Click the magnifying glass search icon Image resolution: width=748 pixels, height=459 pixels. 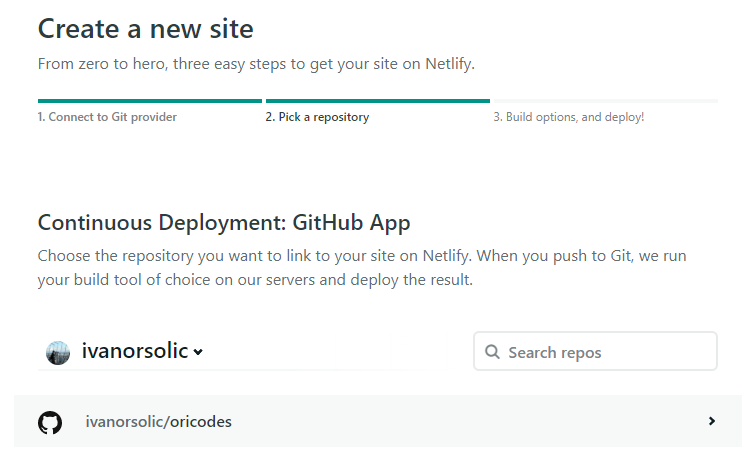tap(492, 352)
